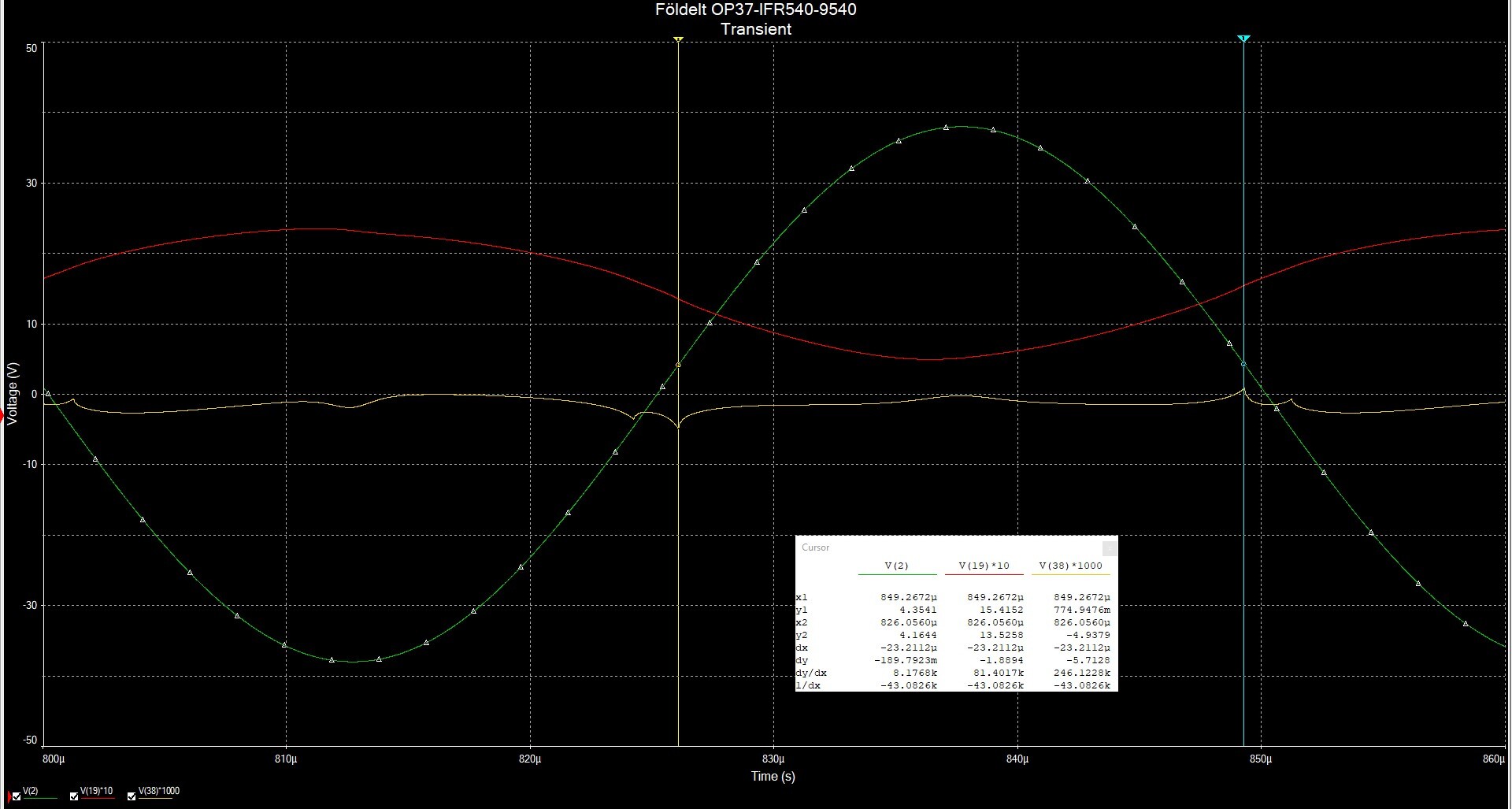Screen dimensions: 1512x809
Task: Click y2 value 13.5258 in Cursor panel
Action: pyautogui.click(x=1002, y=635)
